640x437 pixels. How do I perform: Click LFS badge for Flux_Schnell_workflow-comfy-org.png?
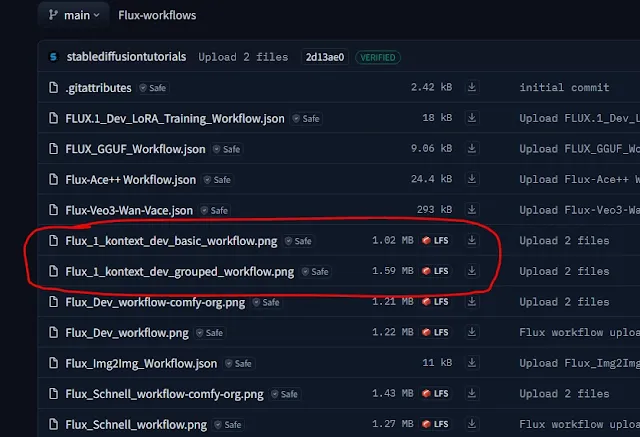[x=436, y=393]
